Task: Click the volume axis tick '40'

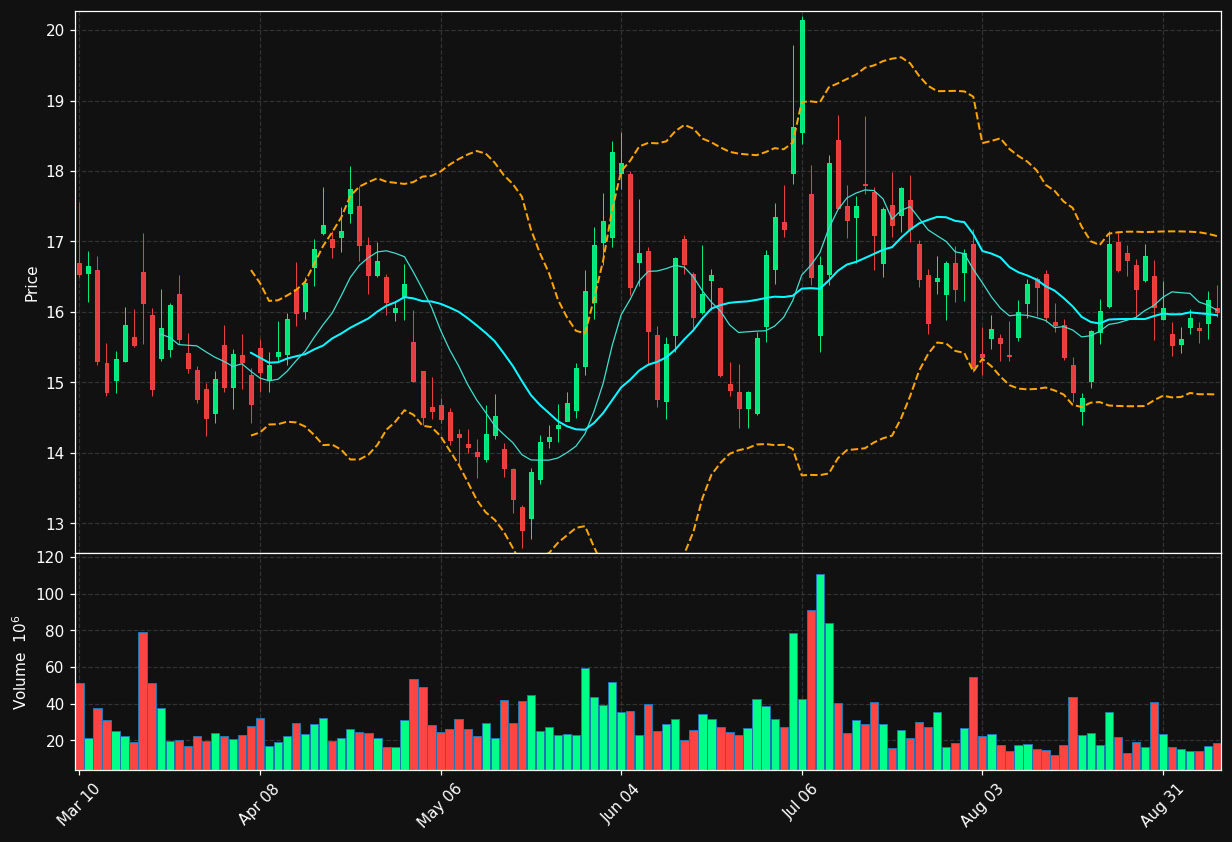Action: point(55,705)
